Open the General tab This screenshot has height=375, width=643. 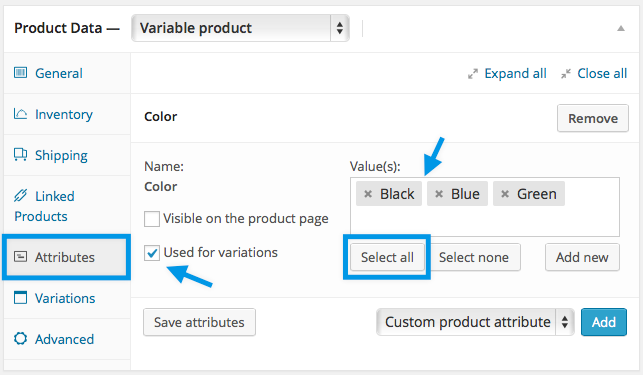tap(67, 73)
